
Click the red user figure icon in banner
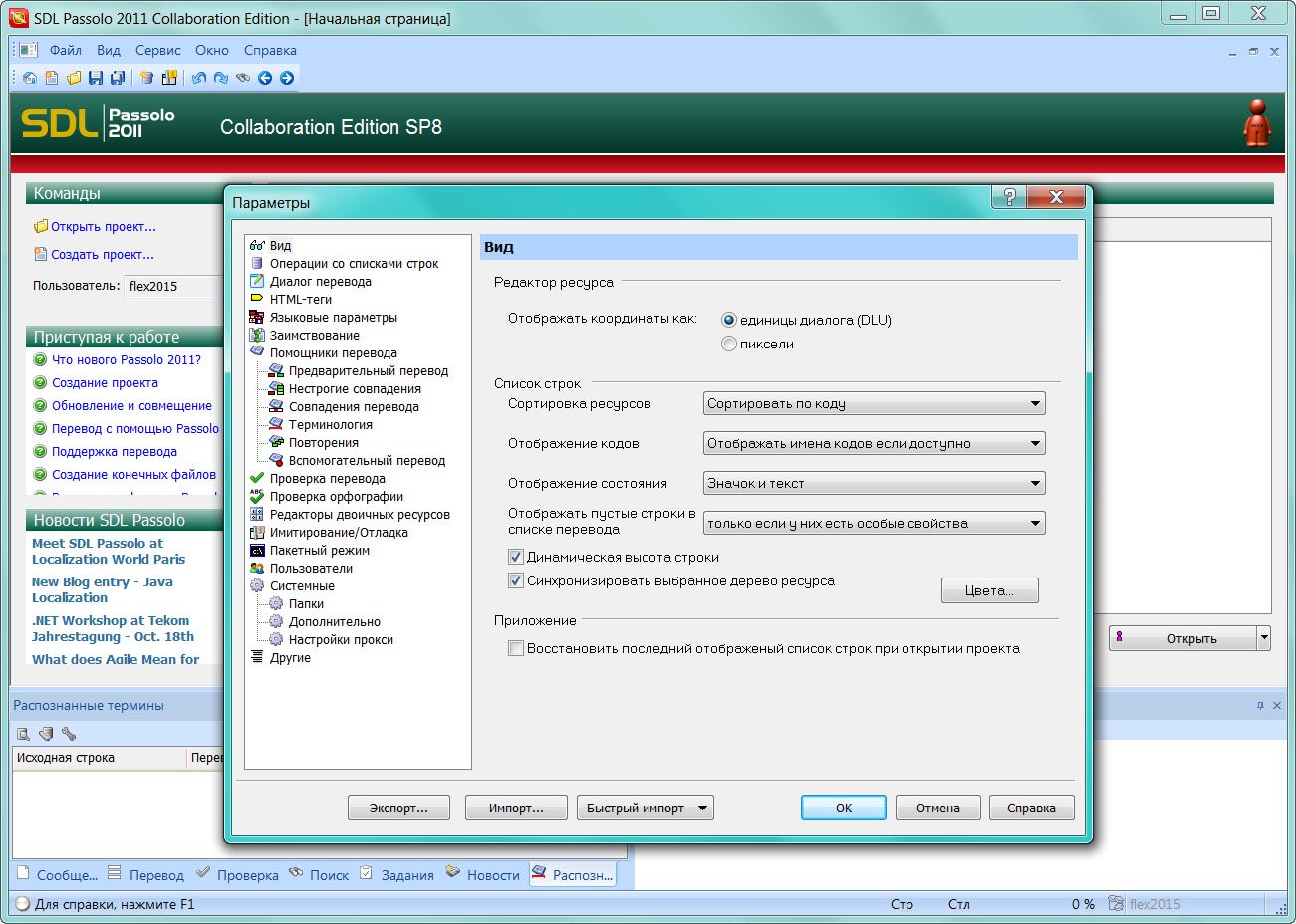(1257, 123)
